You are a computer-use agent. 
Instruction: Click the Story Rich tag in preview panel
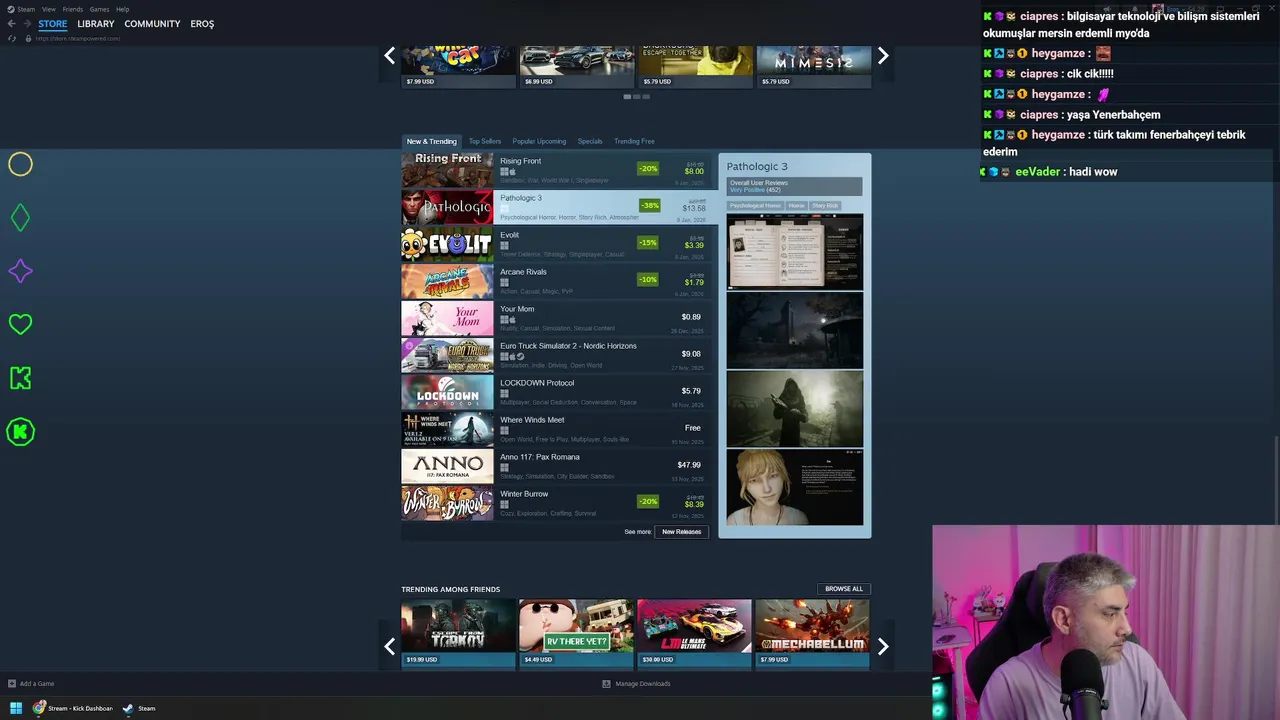(825, 206)
